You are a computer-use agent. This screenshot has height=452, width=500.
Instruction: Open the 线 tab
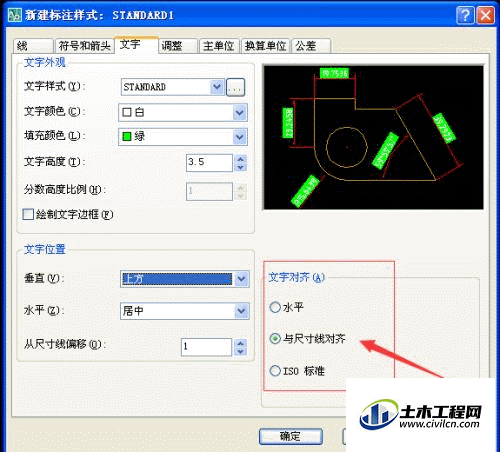[33, 46]
